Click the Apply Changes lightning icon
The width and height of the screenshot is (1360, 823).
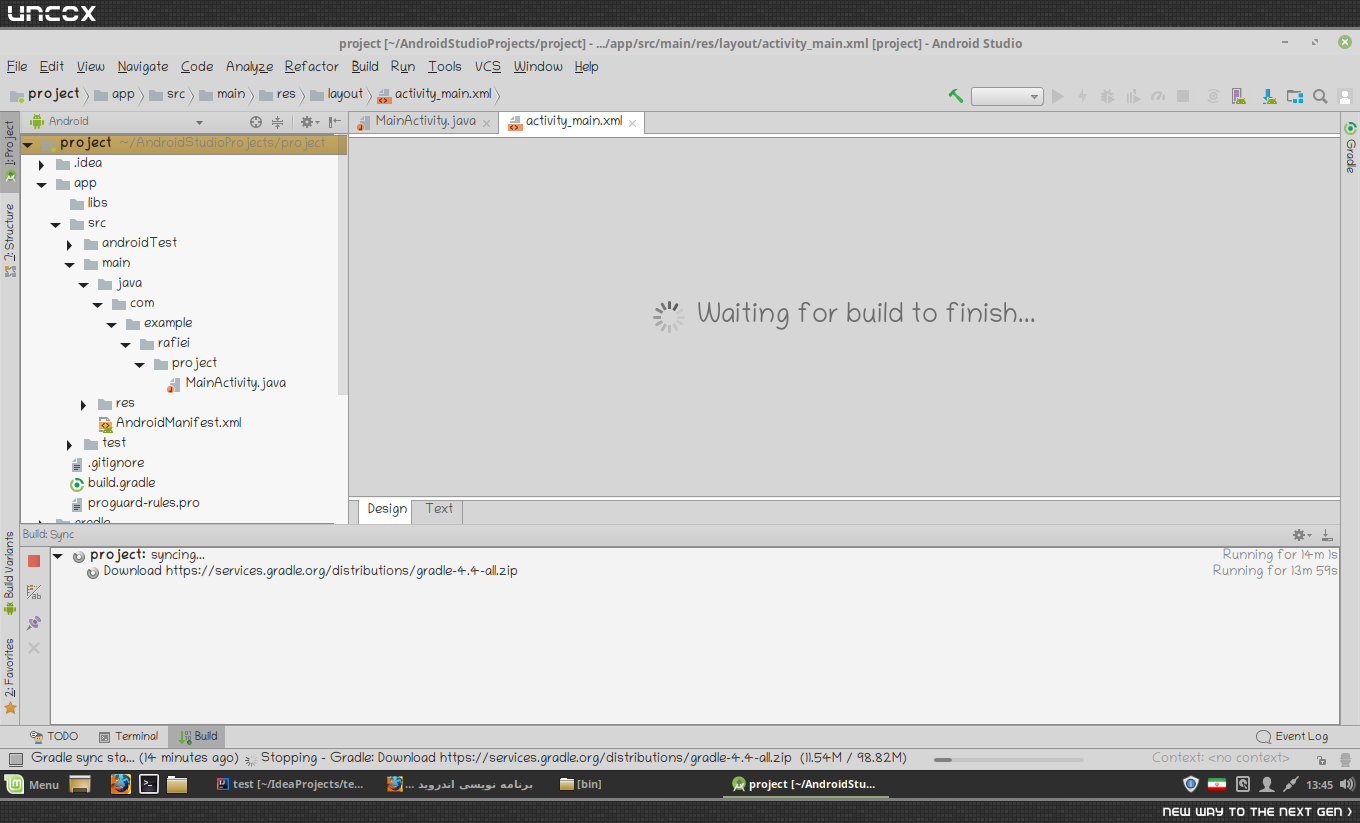(x=1082, y=96)
